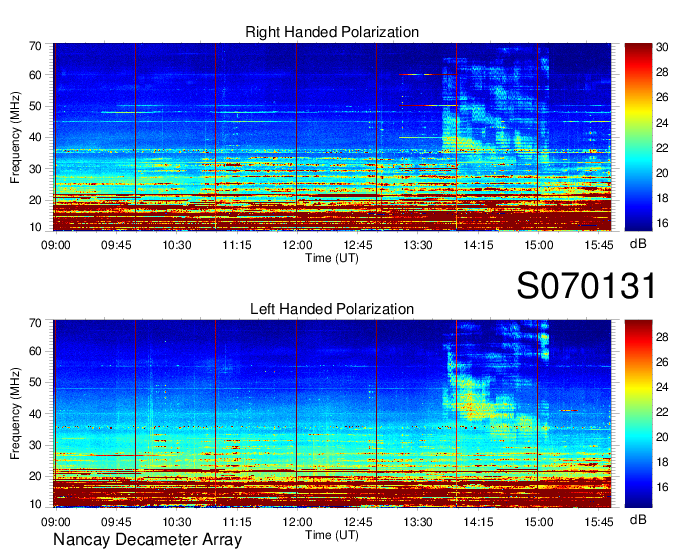The height and width of the screenshot is (552, 680).
Task: Click the 28 dB tick on Left Handed color bar
Action: click(662, 337)
